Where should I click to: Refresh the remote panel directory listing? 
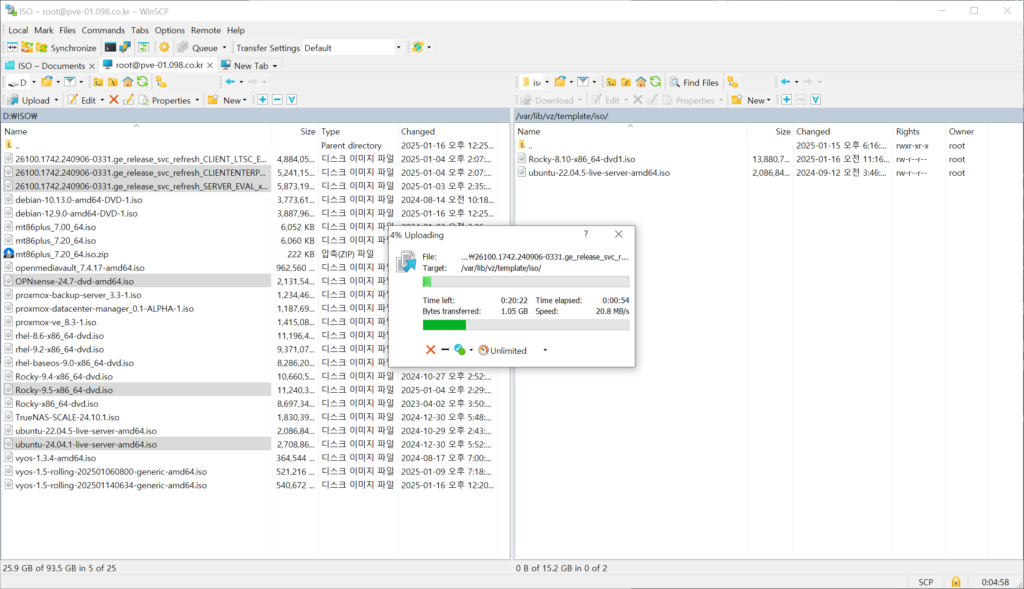click(x=655, y=82)
